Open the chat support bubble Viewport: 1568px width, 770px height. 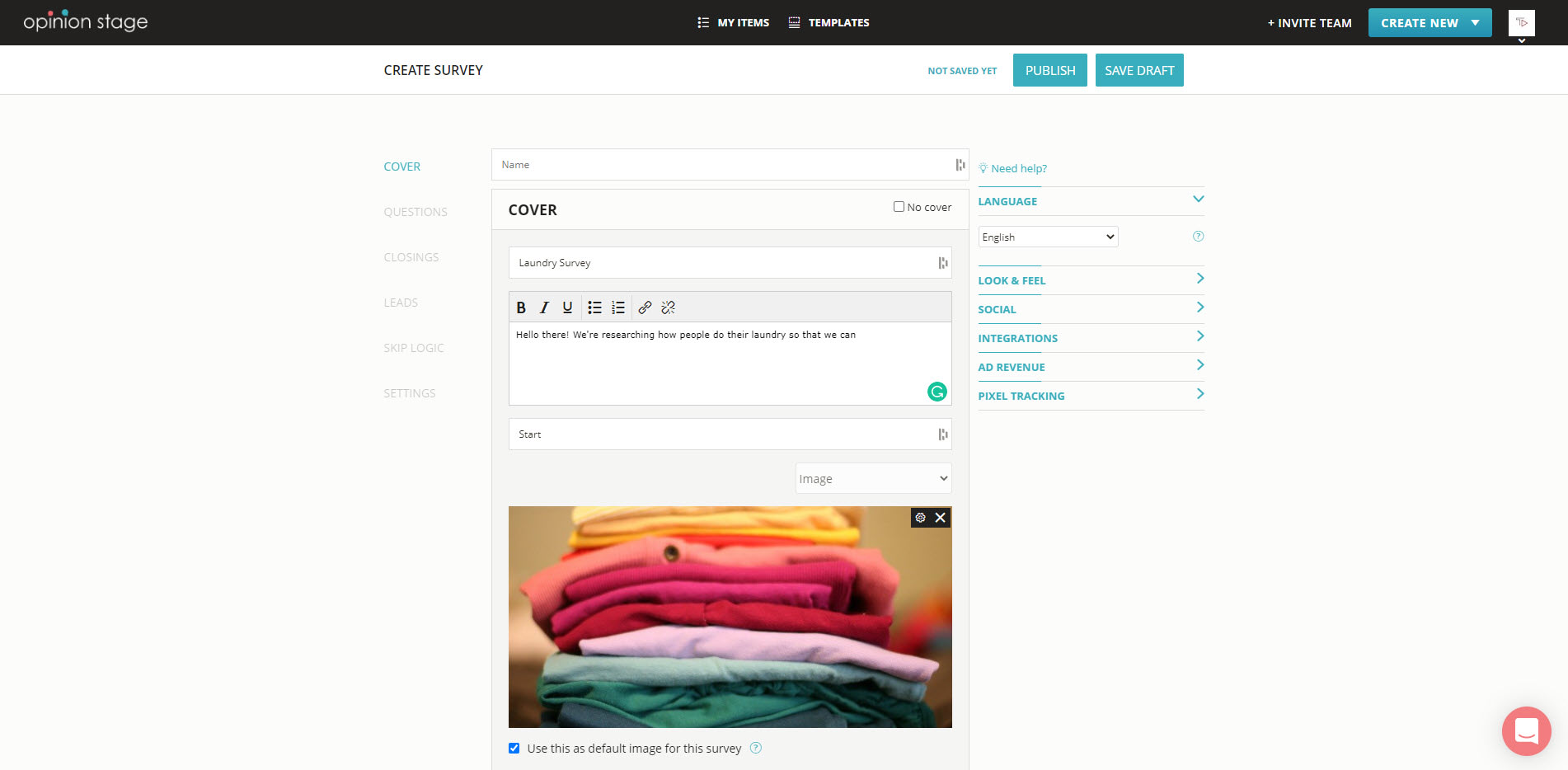click(x=1526, y=731)
